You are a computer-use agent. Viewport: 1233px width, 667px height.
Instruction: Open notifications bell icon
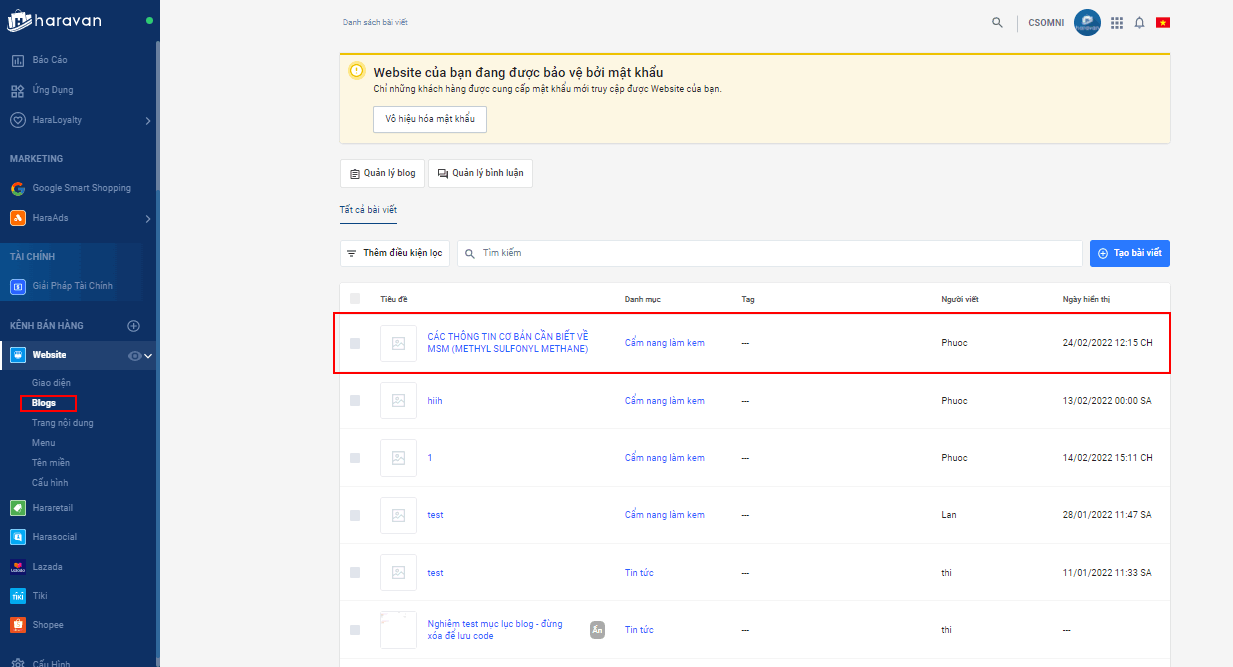(x=1139, y=22)
